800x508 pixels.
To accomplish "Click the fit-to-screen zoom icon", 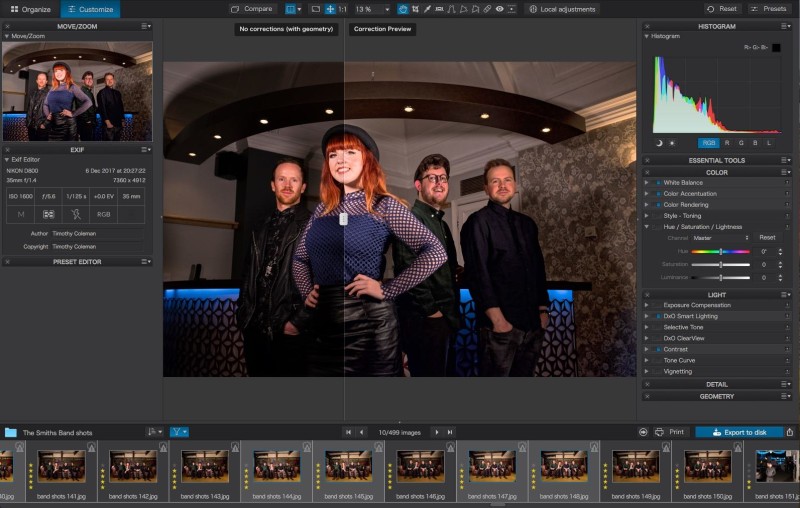I will [x=330, y=9].
